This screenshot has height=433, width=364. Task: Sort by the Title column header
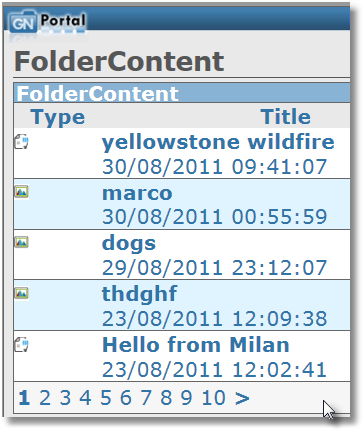[286, 117]
